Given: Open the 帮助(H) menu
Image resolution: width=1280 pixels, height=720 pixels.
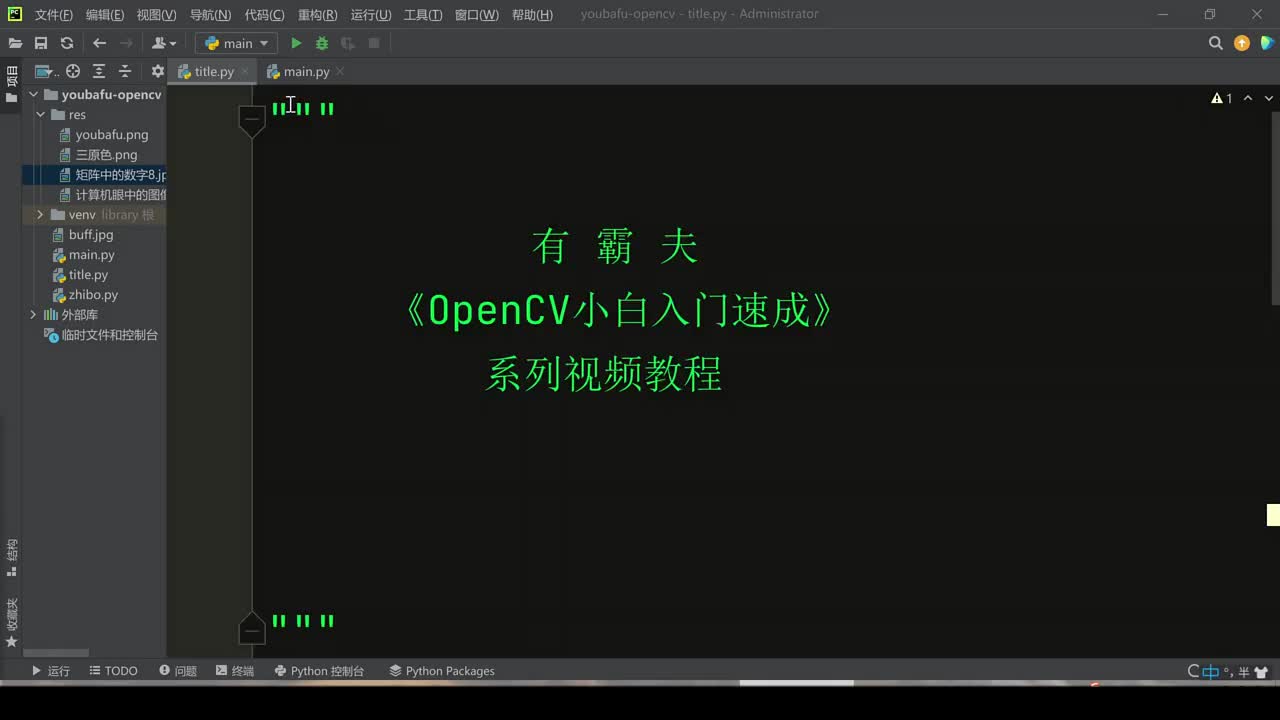Looking at the screenshot, I should click(532, 15).
